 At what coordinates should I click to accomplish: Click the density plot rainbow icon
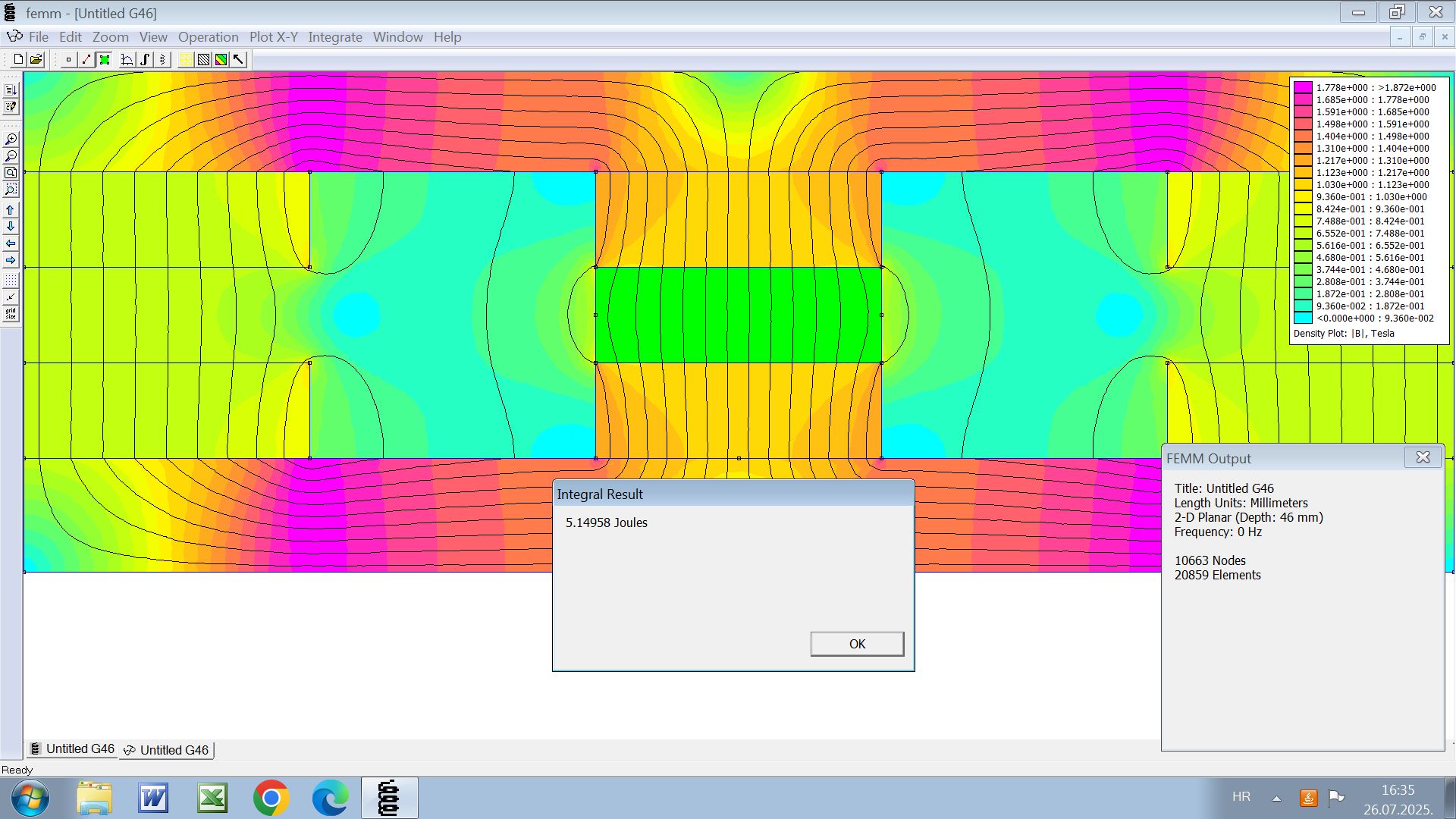pyautogui.click(x=221, y=60)
